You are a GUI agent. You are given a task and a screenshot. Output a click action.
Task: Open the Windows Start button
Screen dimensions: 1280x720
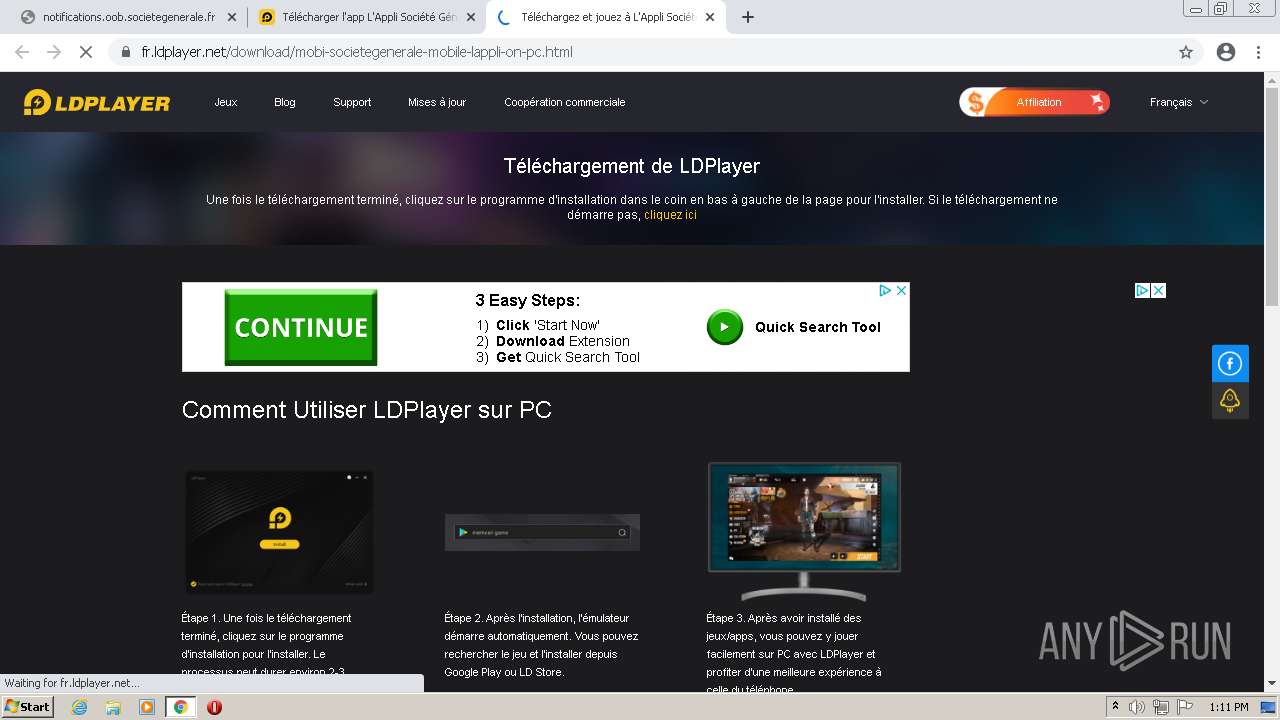(x=27, y=707)
